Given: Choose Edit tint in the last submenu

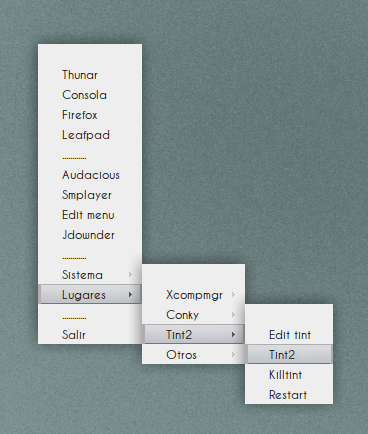Looking at the screenshot, I should (x=289, y=335).
